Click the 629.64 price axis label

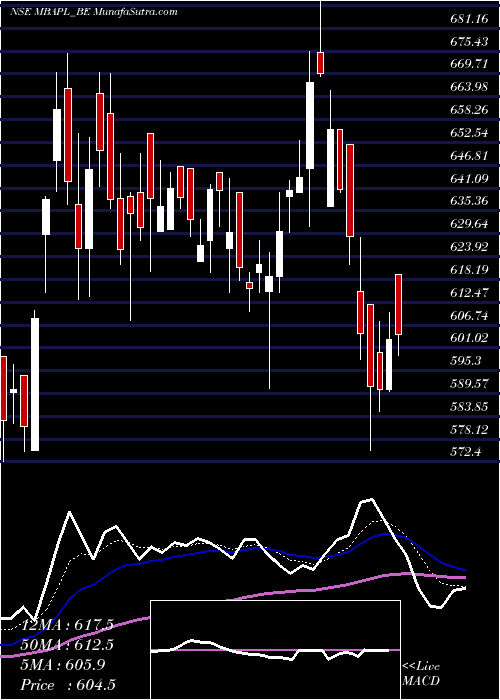click(x=470, y=224)
